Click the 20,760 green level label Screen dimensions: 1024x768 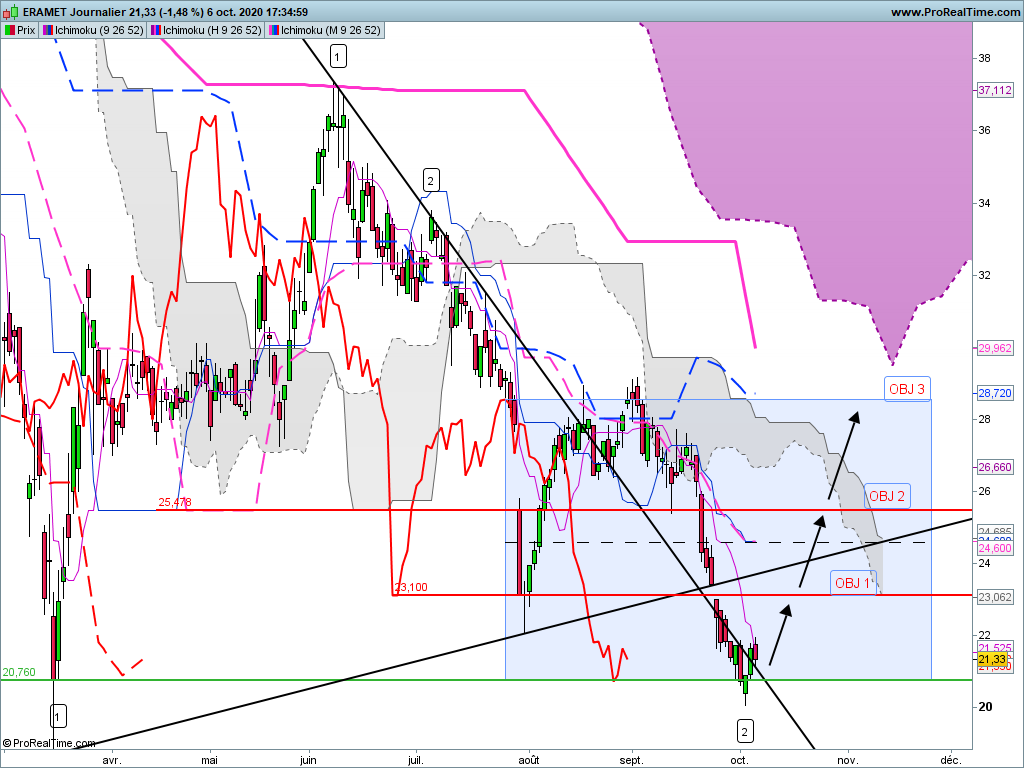click(19, 672)
